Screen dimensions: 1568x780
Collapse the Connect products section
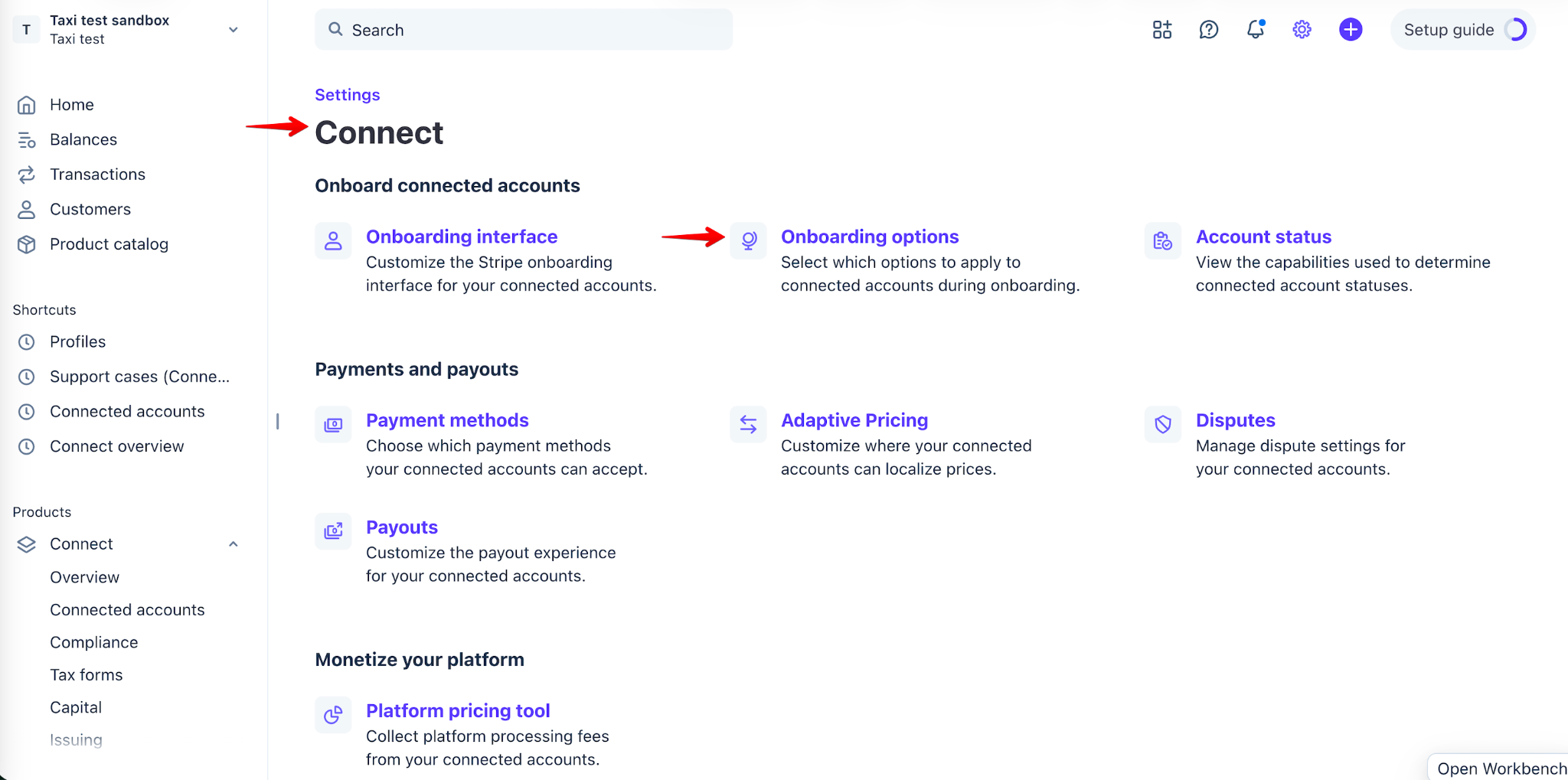click(x=233, y=544)
